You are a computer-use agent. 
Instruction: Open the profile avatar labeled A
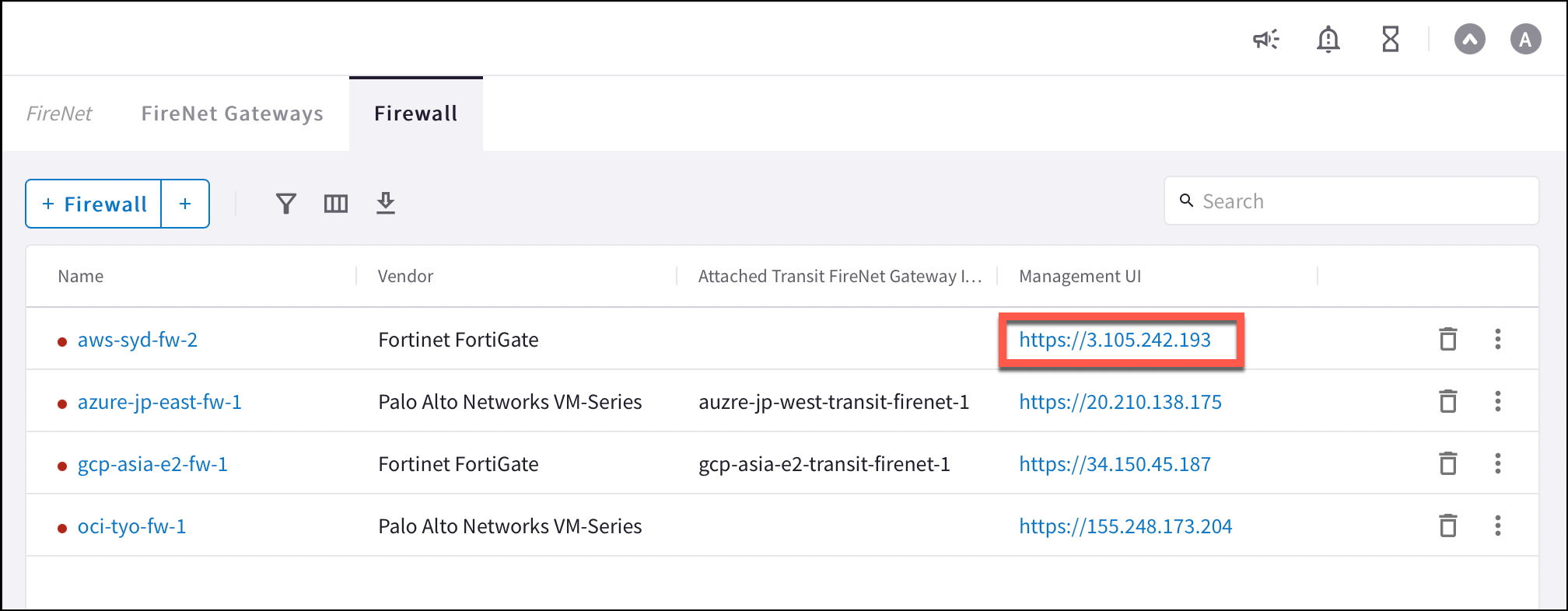click(x=1525, y=38)
